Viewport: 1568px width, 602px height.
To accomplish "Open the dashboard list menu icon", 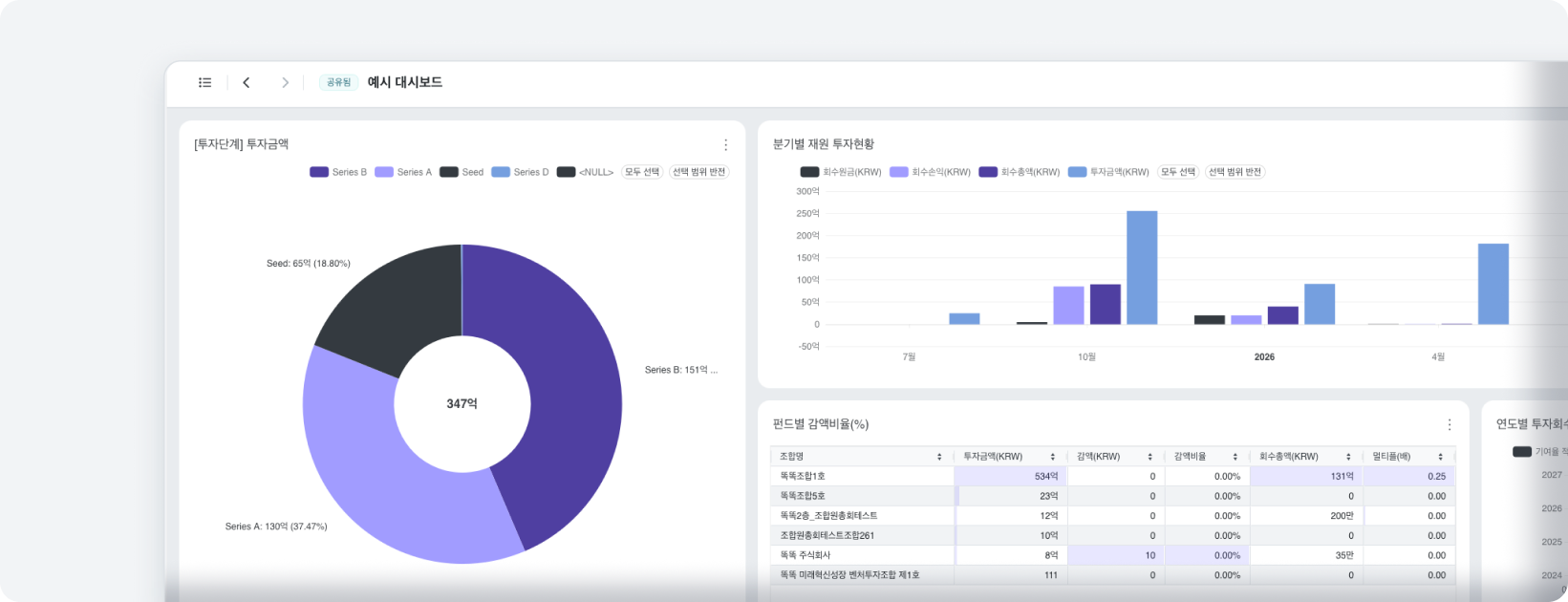I will (204, 82).
